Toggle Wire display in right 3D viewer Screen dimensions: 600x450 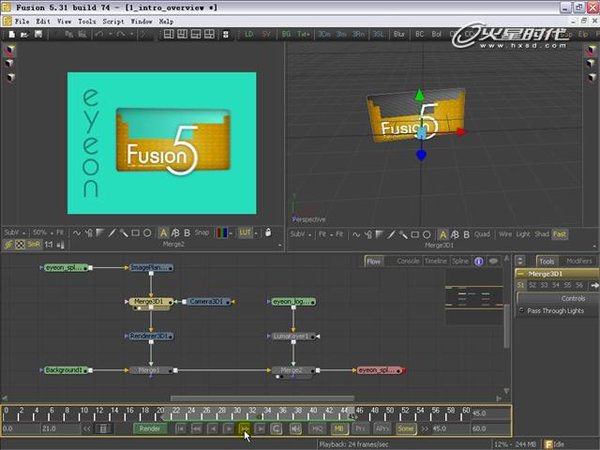coord(505,234)
